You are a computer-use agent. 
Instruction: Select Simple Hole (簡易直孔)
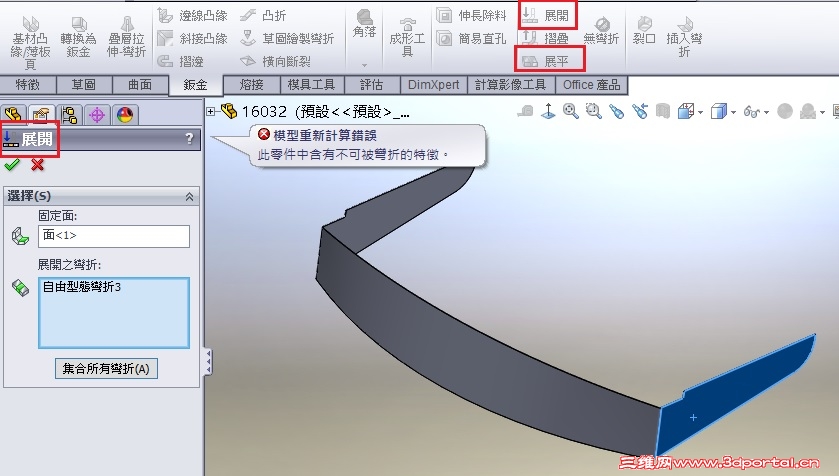tap(471, 39)
